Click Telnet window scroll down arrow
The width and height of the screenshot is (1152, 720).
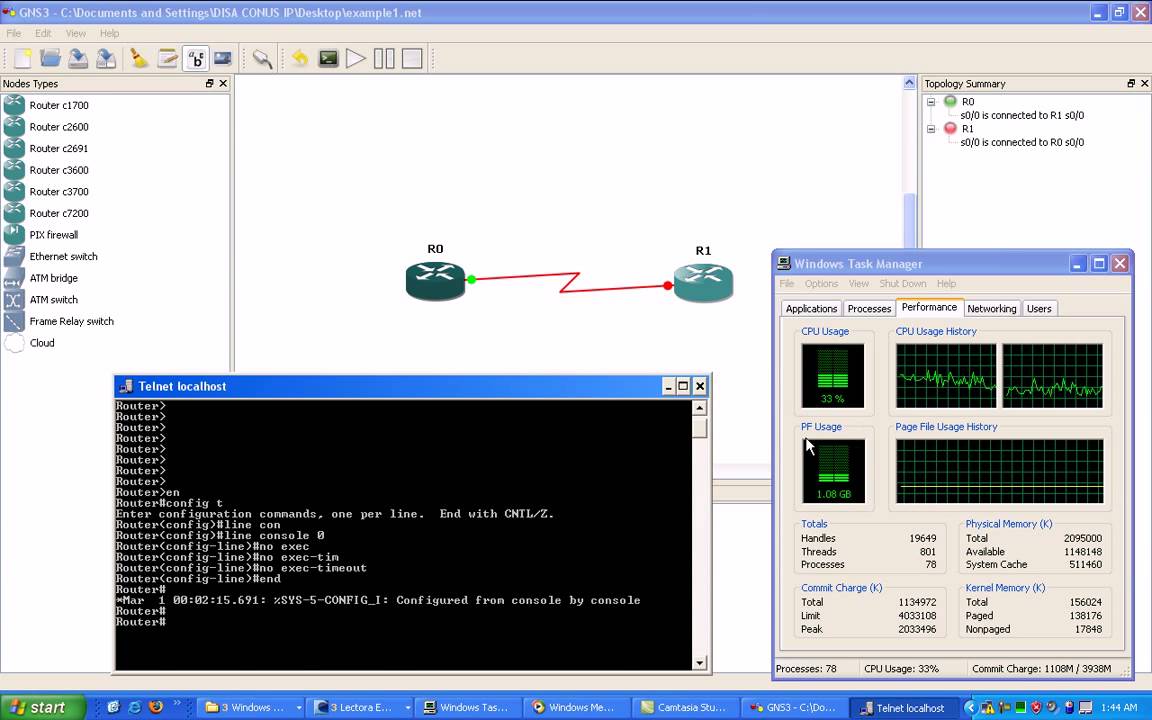pyautogui.click(x=699, y=662)
